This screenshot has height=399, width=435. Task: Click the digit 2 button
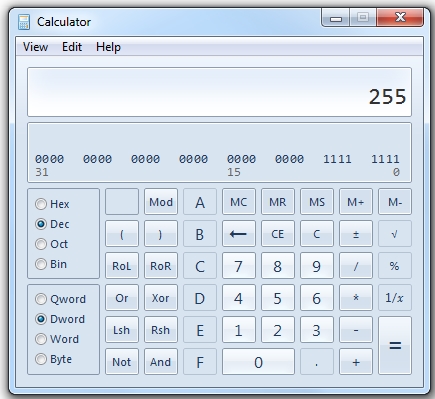[278, 330]
